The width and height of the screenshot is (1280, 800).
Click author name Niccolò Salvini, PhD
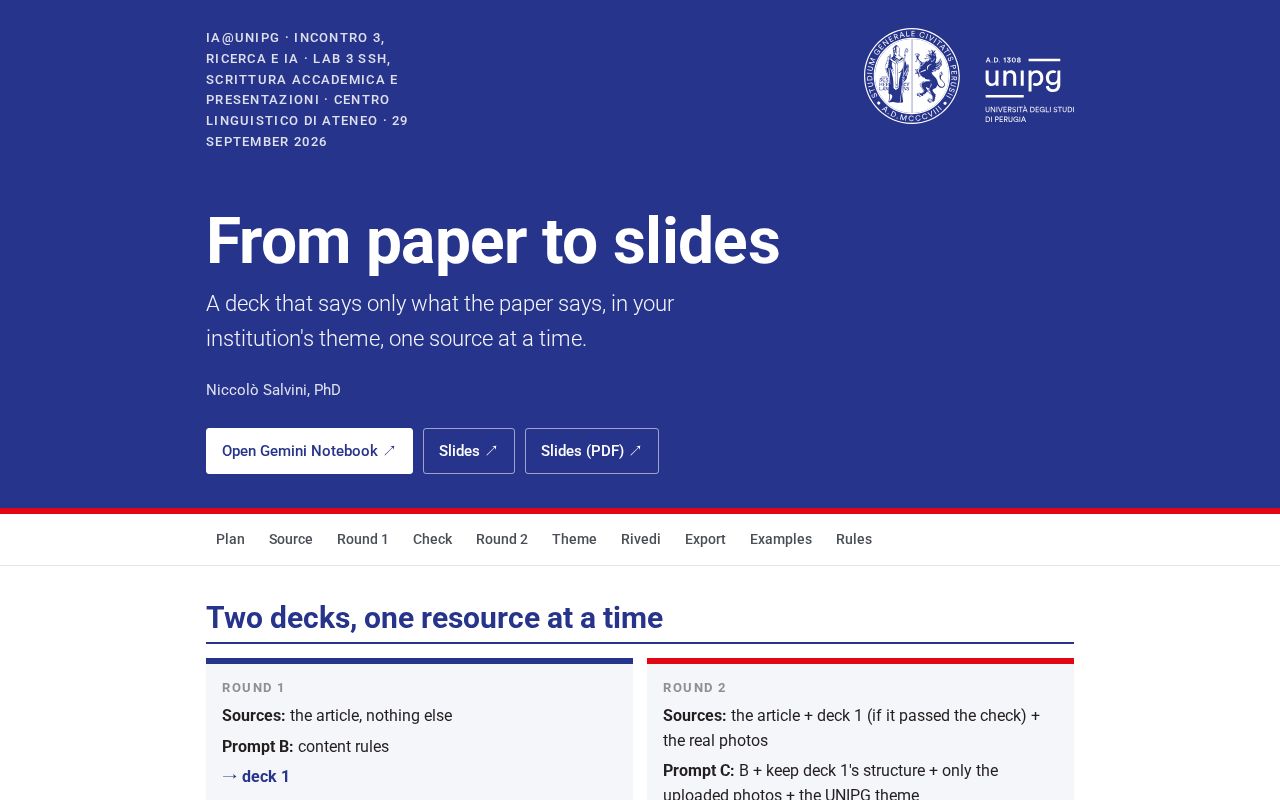point(273,390)
